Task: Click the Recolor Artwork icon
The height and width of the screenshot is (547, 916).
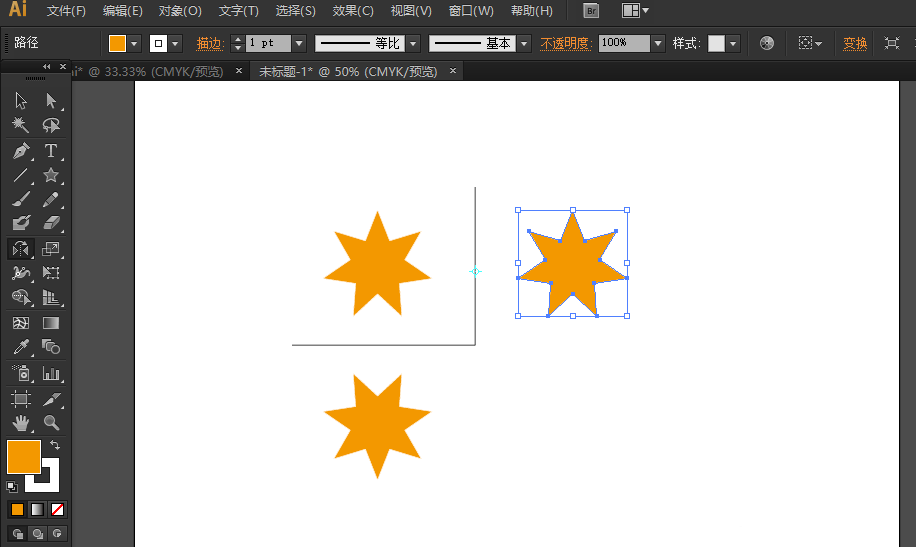Action: pyautogui.click(x=766, y=43)
